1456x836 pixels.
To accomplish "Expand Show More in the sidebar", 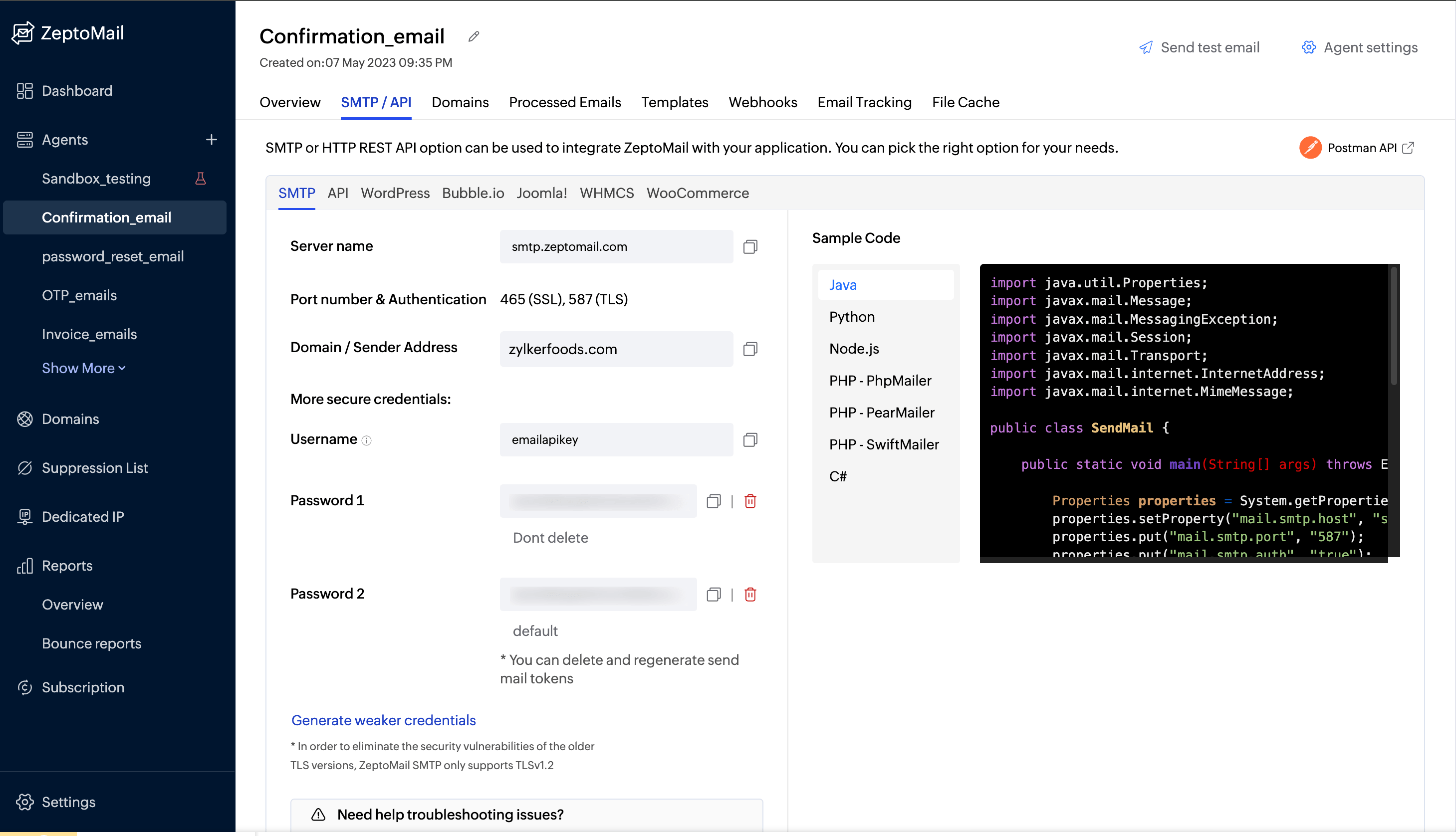I will 83,368.
